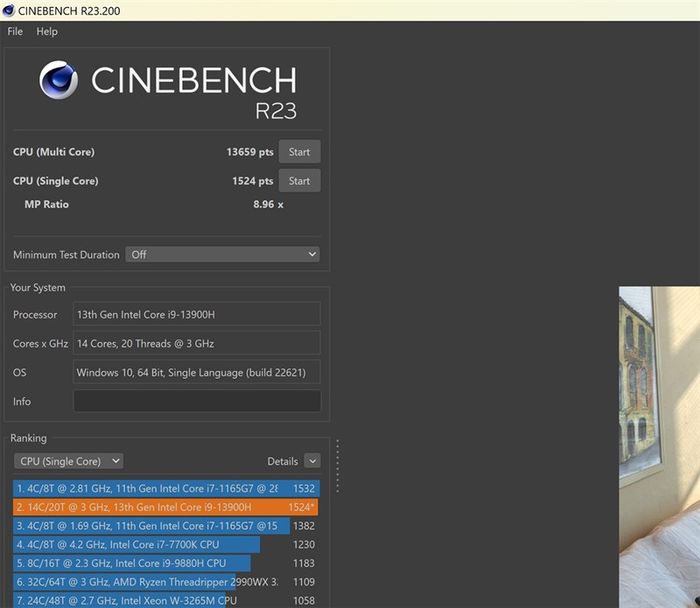Click the Processor field showing i9-13900H
This screenshot has height=608, width=700.
[196, 314]
